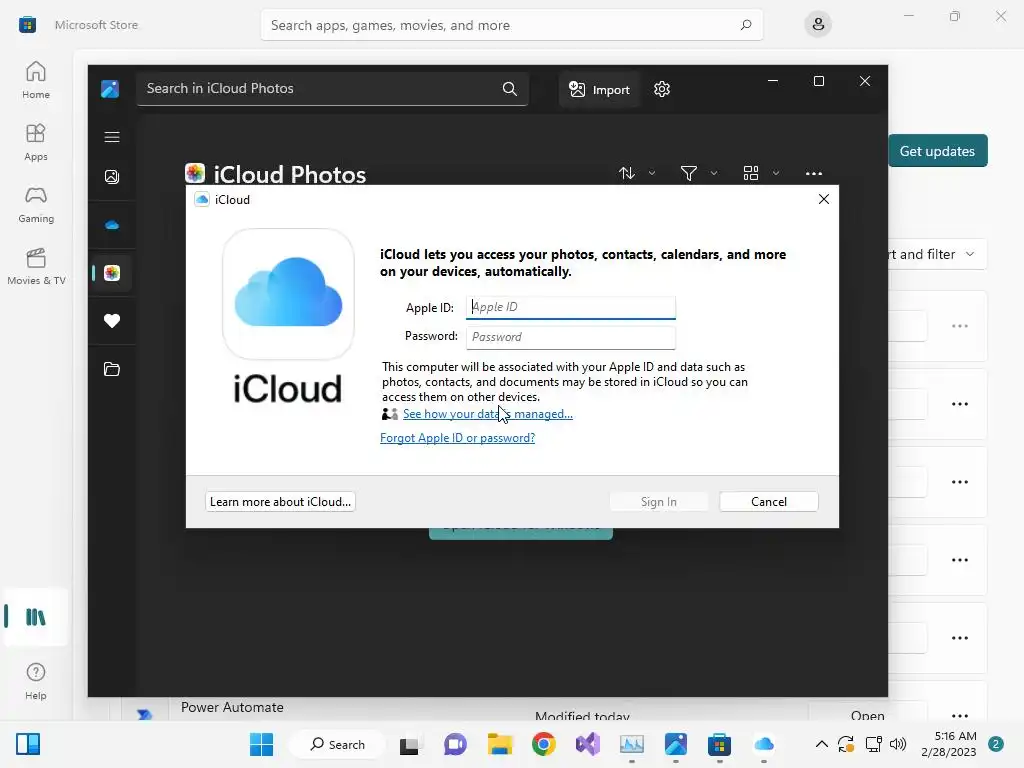
Task: Open Library in Microsoft Store sidebar
Action: coord(36,617)
